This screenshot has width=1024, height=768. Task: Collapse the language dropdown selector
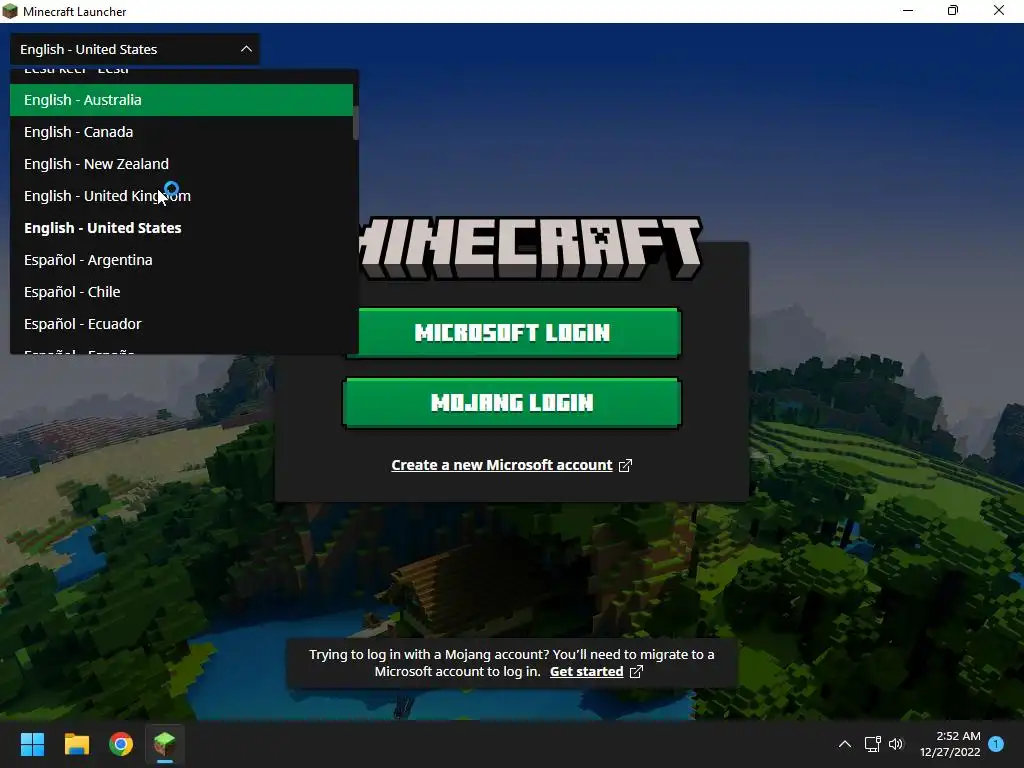[x=135, y=49]
